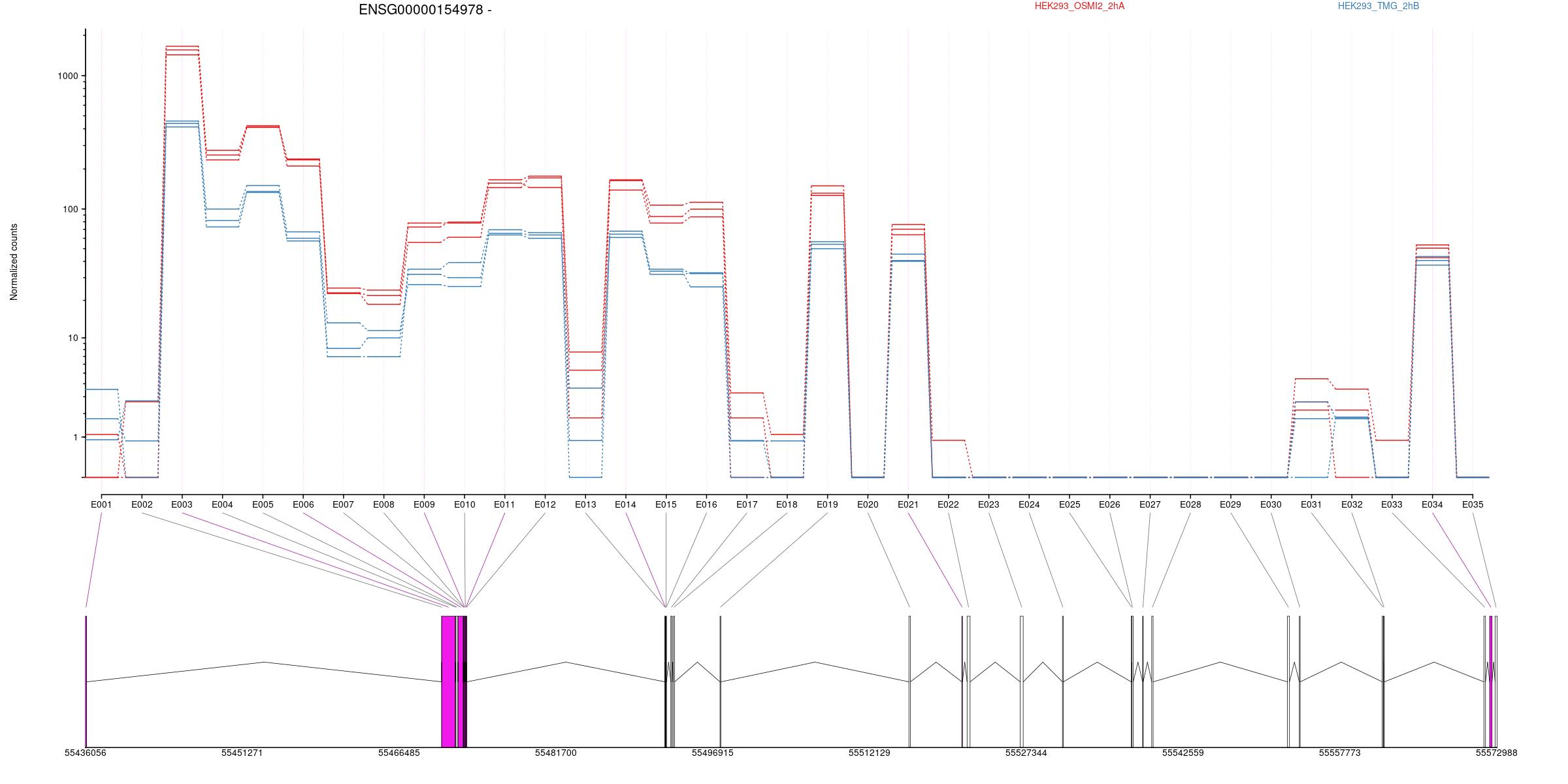
Task: Click exon label E028
Action: (x=1190, y=504)
